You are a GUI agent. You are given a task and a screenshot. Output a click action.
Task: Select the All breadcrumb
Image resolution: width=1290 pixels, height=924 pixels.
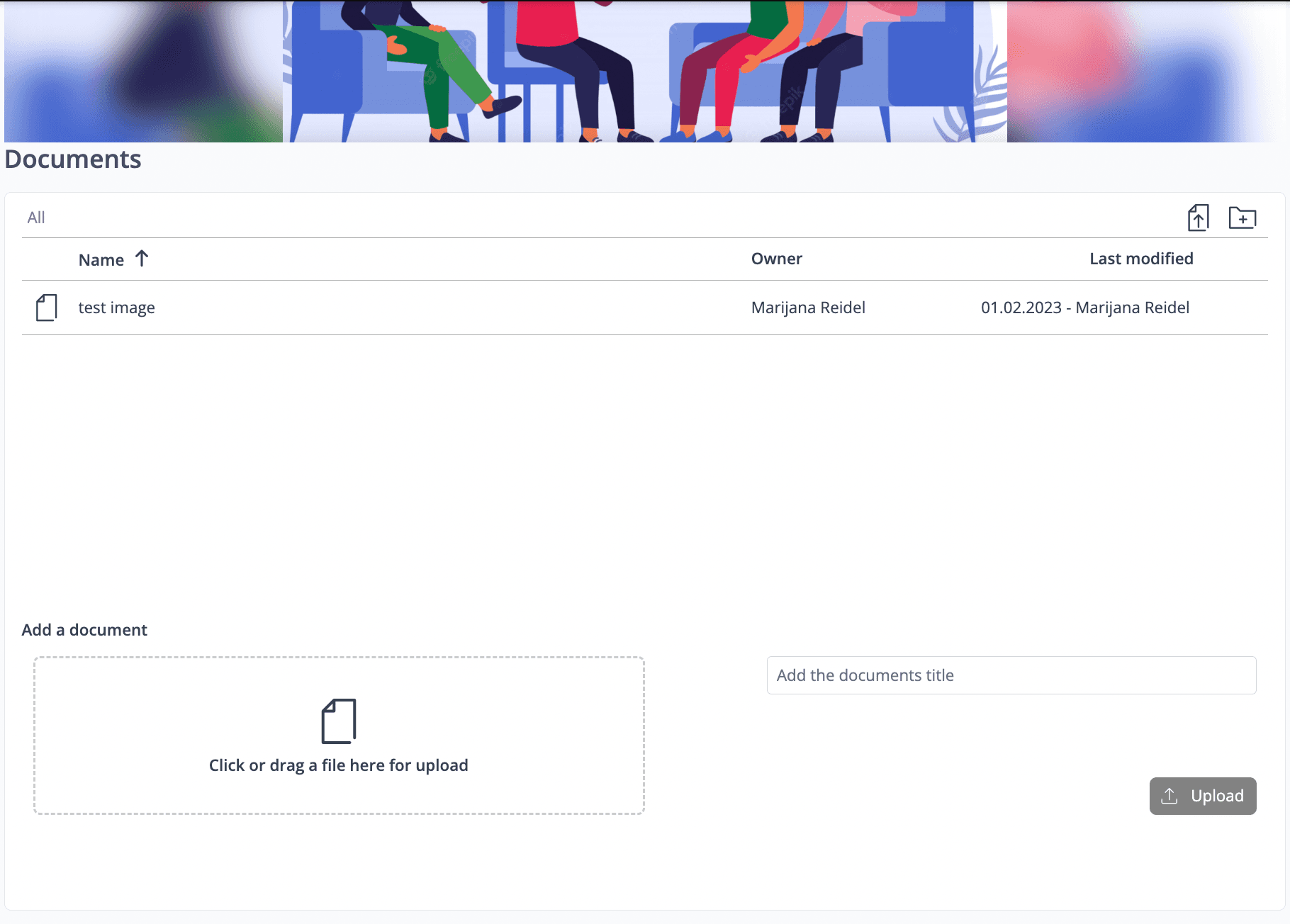click(36, 218)
